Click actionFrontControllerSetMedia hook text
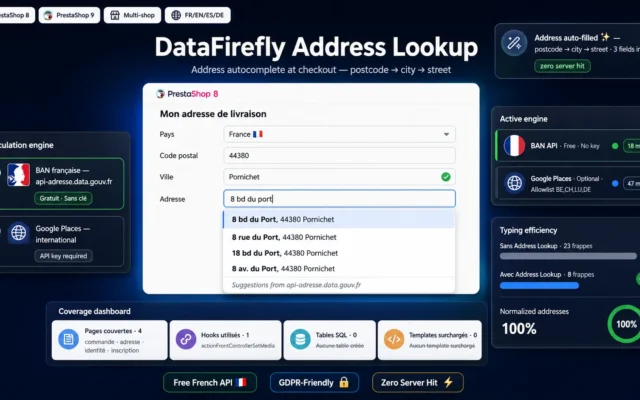The height and width of the screenshot is (400, 640). [x=238, y=346]
